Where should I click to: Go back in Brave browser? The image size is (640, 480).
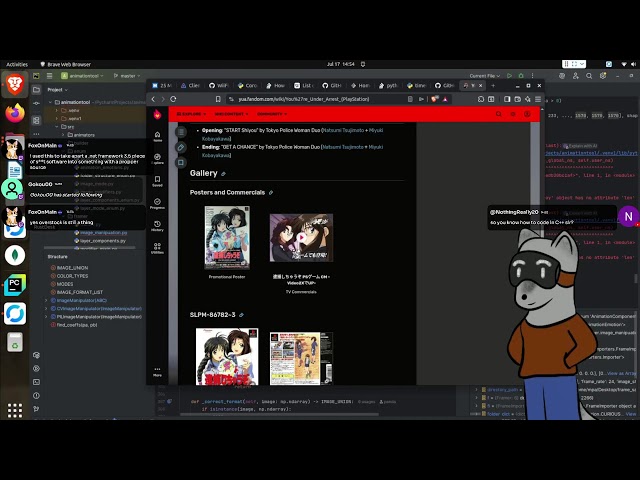pyautogui.click(x=153, y=99)
